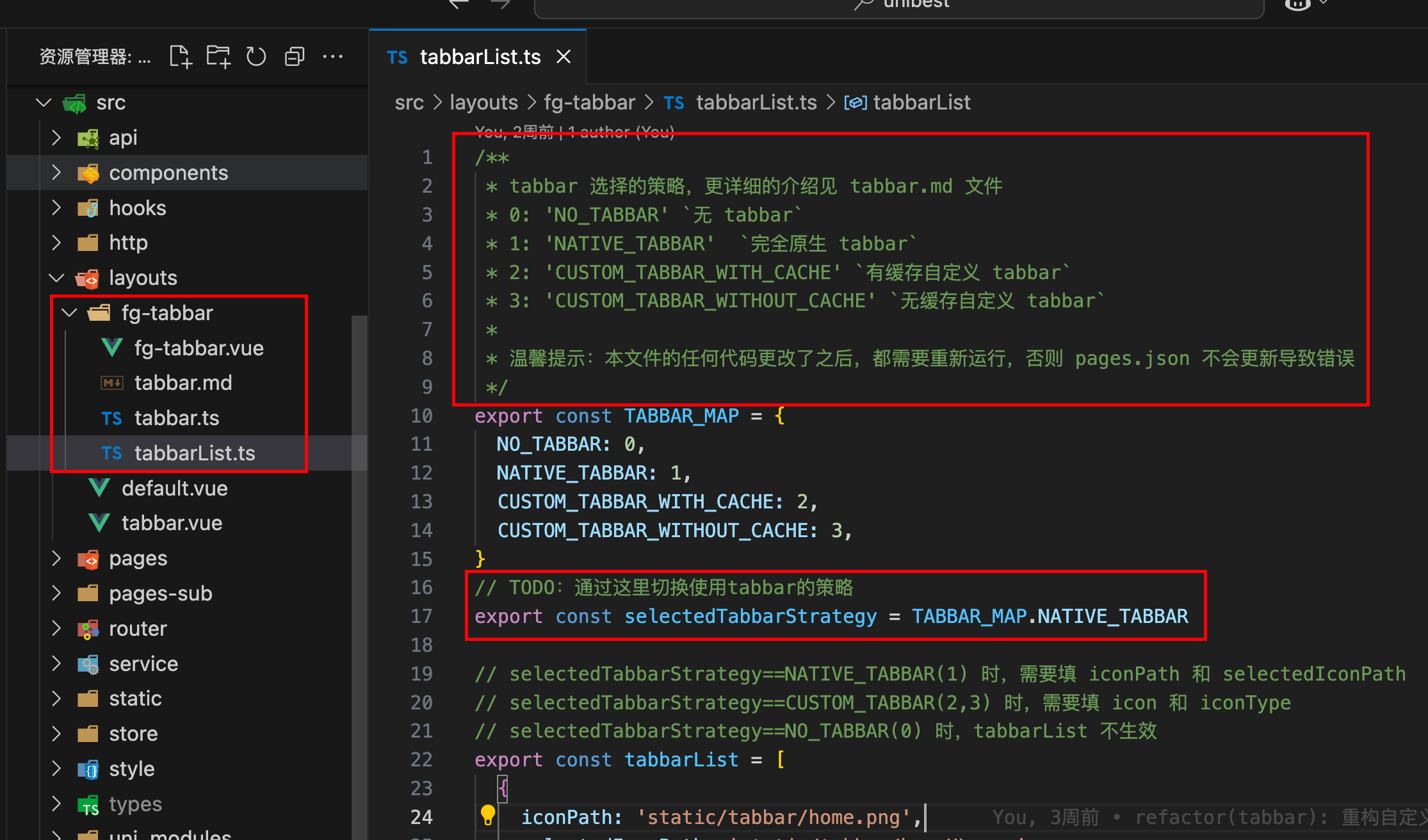The width and height of the screenshot is (1428, 840).
Task: Click the style folder label
Action: (x=132, y=769)
